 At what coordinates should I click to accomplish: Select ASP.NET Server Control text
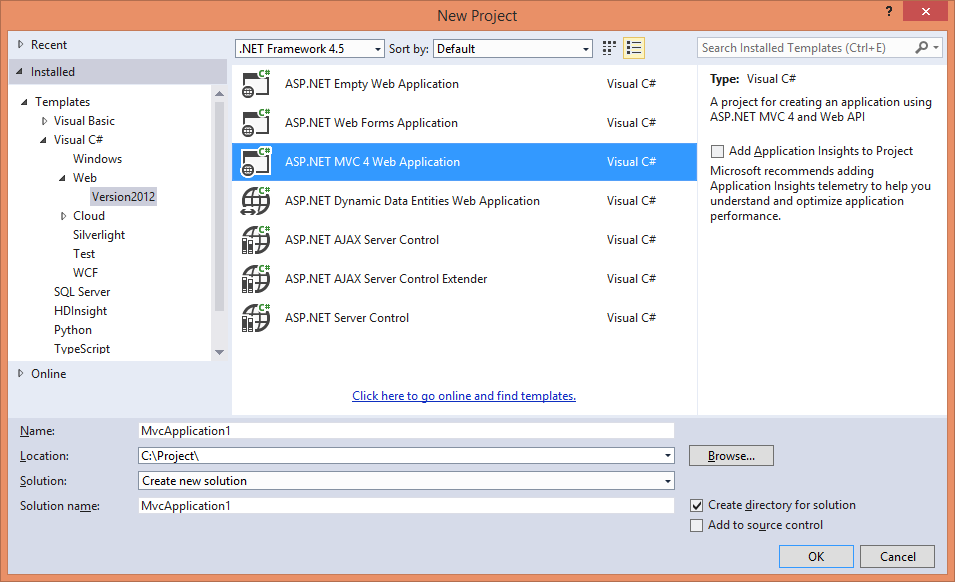click(347, 318)
